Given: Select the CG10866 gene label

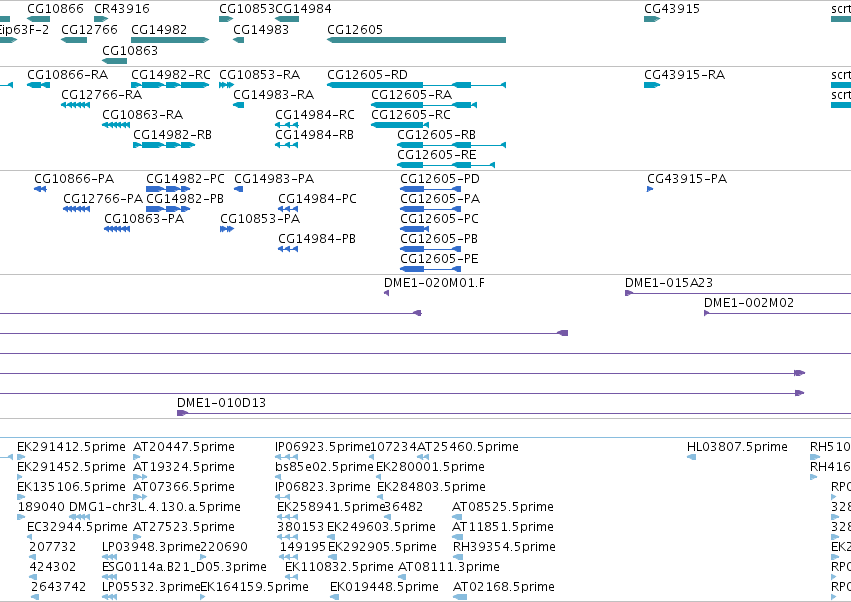Looking at the screenshot, I should pos(55,9).
